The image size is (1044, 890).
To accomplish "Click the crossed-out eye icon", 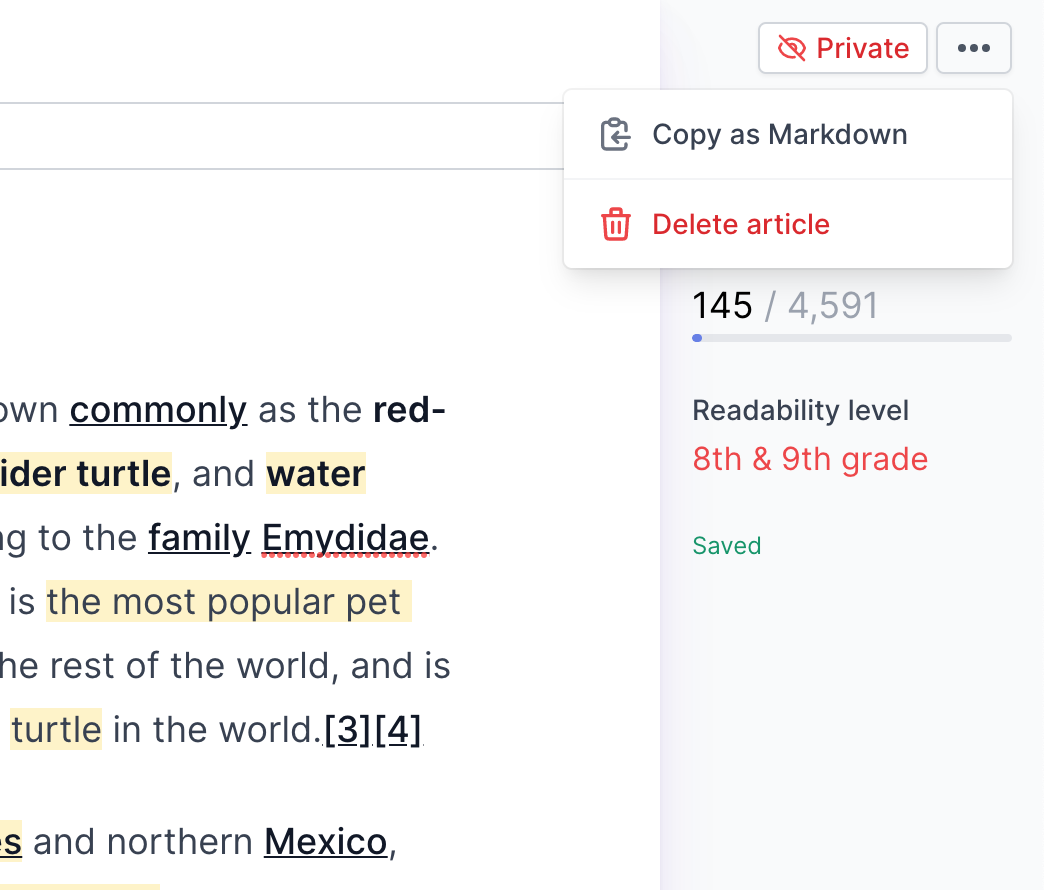I will 792,48.
